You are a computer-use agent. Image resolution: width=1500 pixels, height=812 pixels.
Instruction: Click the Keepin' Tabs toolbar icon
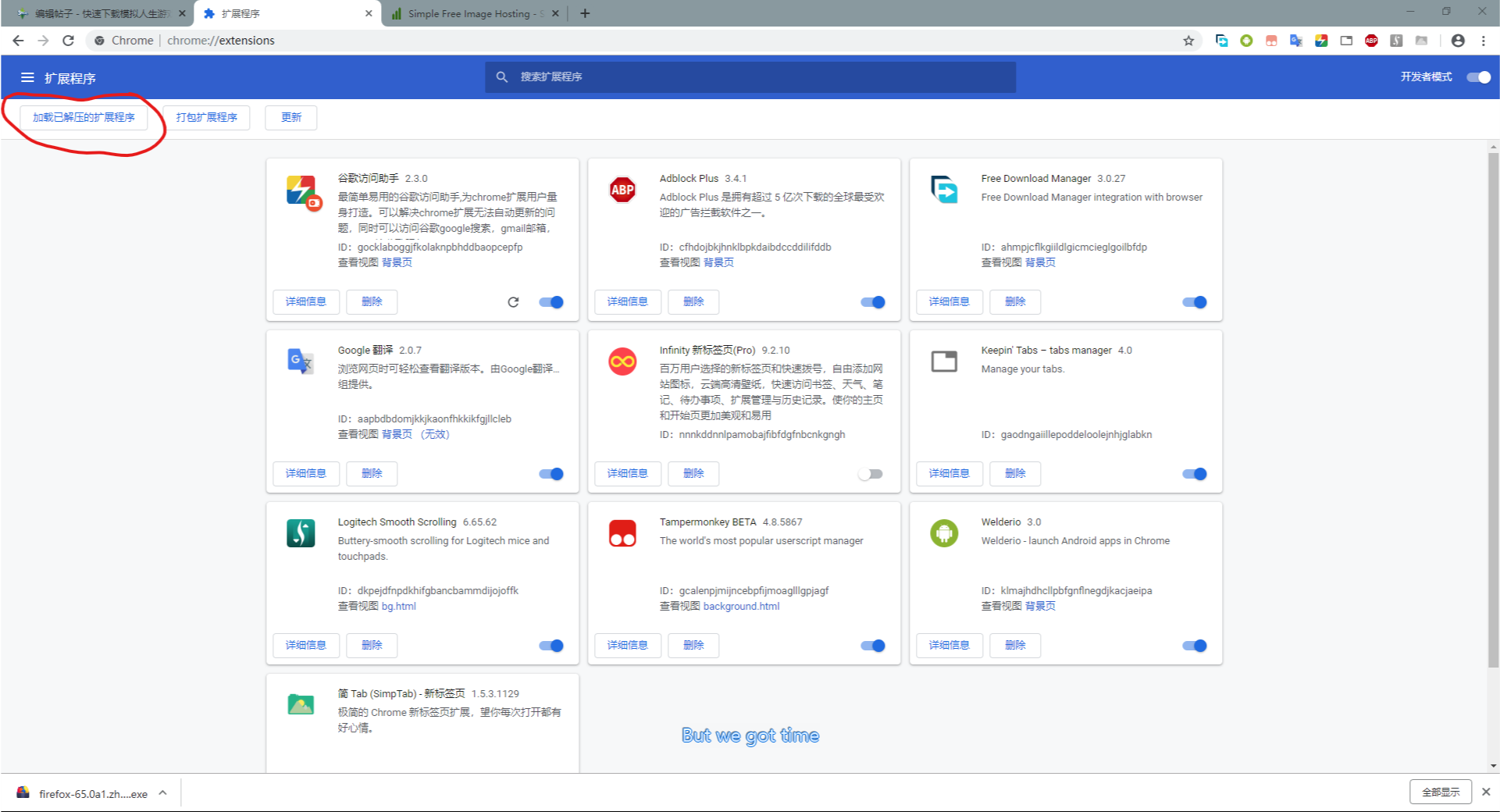[1346, 41]
